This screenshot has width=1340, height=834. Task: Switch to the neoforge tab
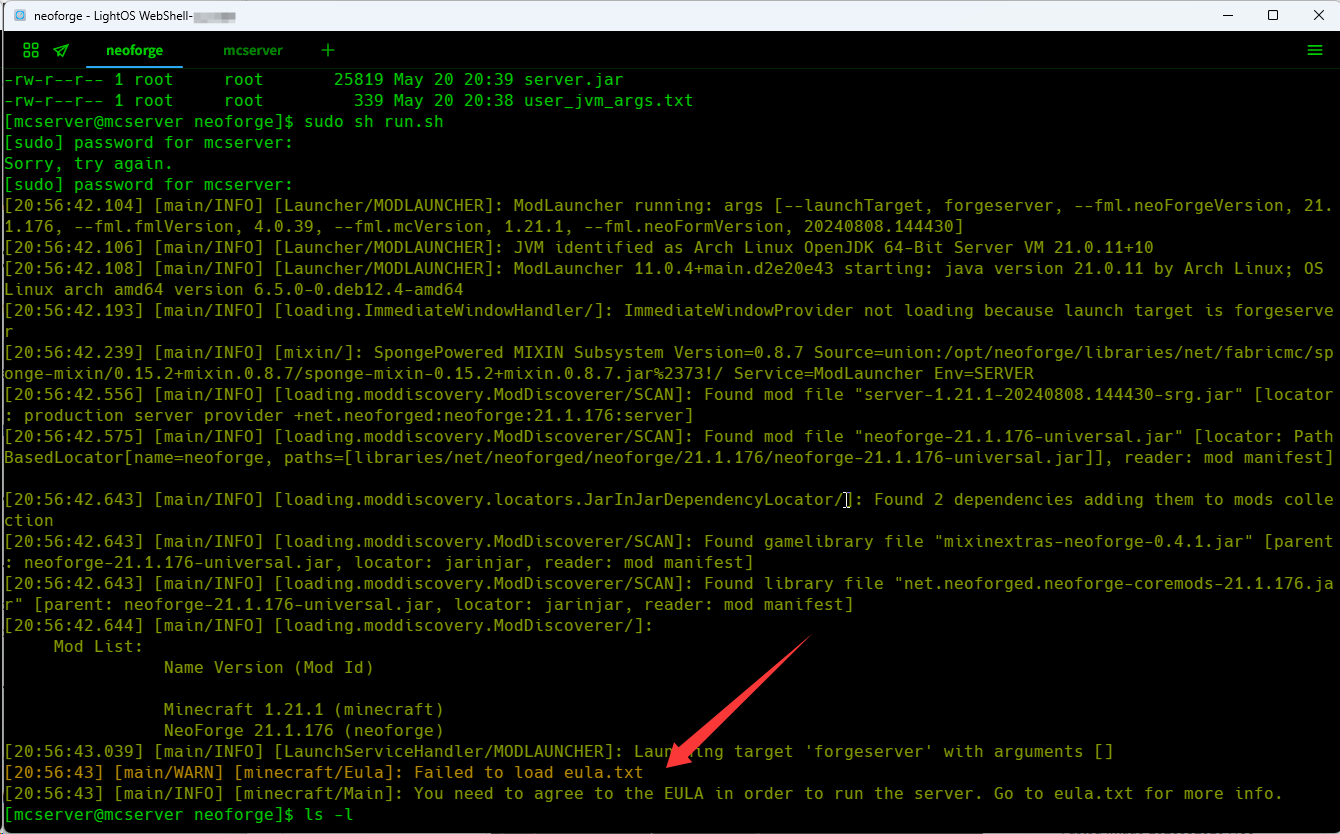pos(134,50)
